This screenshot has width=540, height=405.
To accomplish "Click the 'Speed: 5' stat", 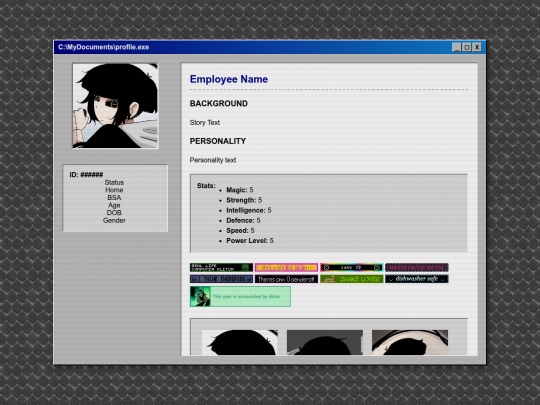I will point(240,230).
